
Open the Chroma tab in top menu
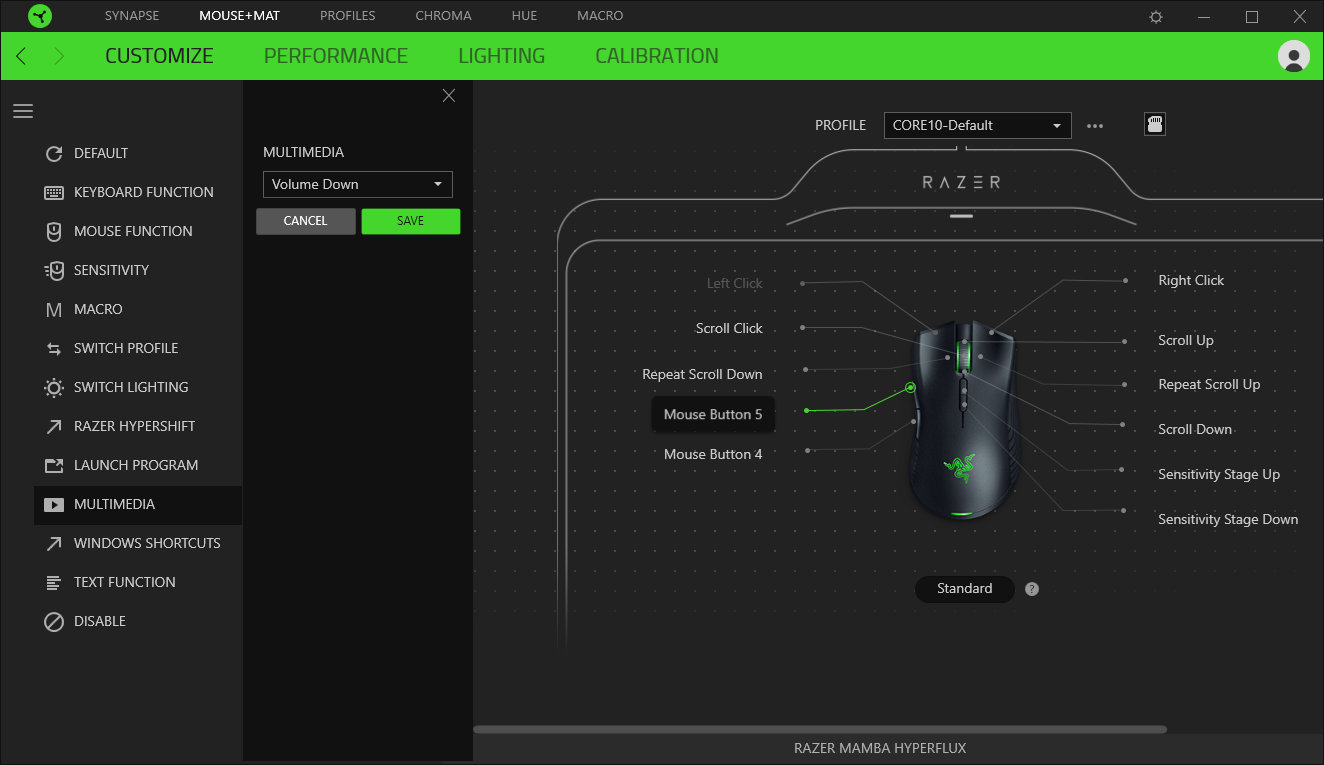443,16
